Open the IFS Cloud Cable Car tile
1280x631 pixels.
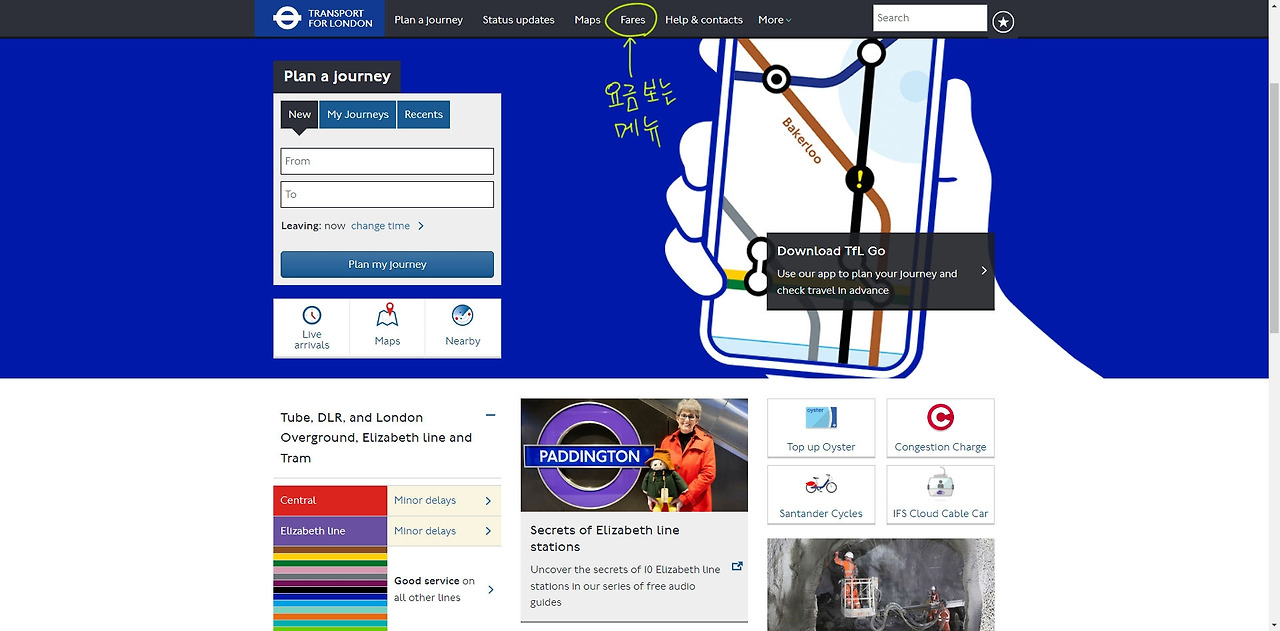[x=940, y=494]
